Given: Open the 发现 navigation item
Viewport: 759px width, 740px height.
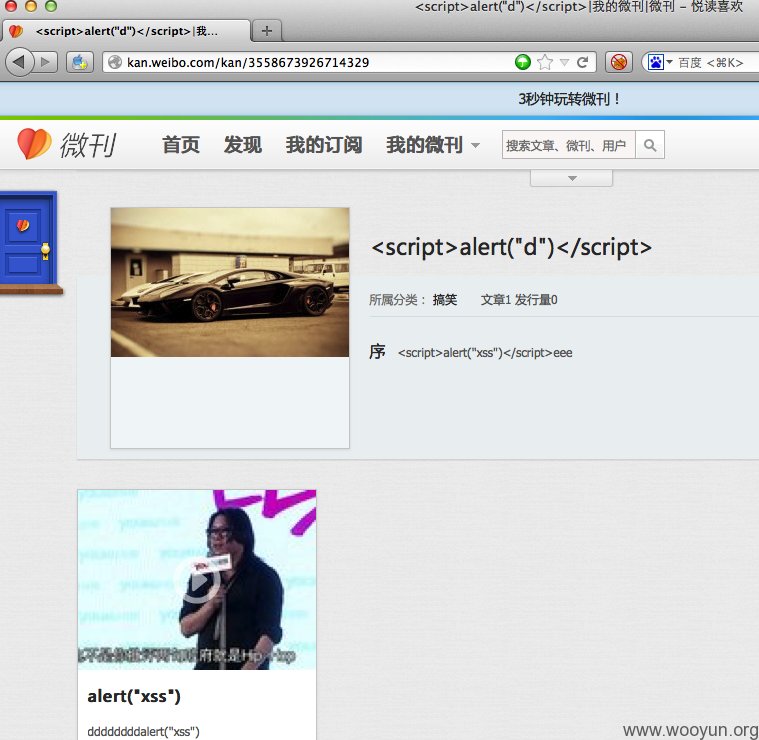Looking at the screenshot, I should [243, 145].
